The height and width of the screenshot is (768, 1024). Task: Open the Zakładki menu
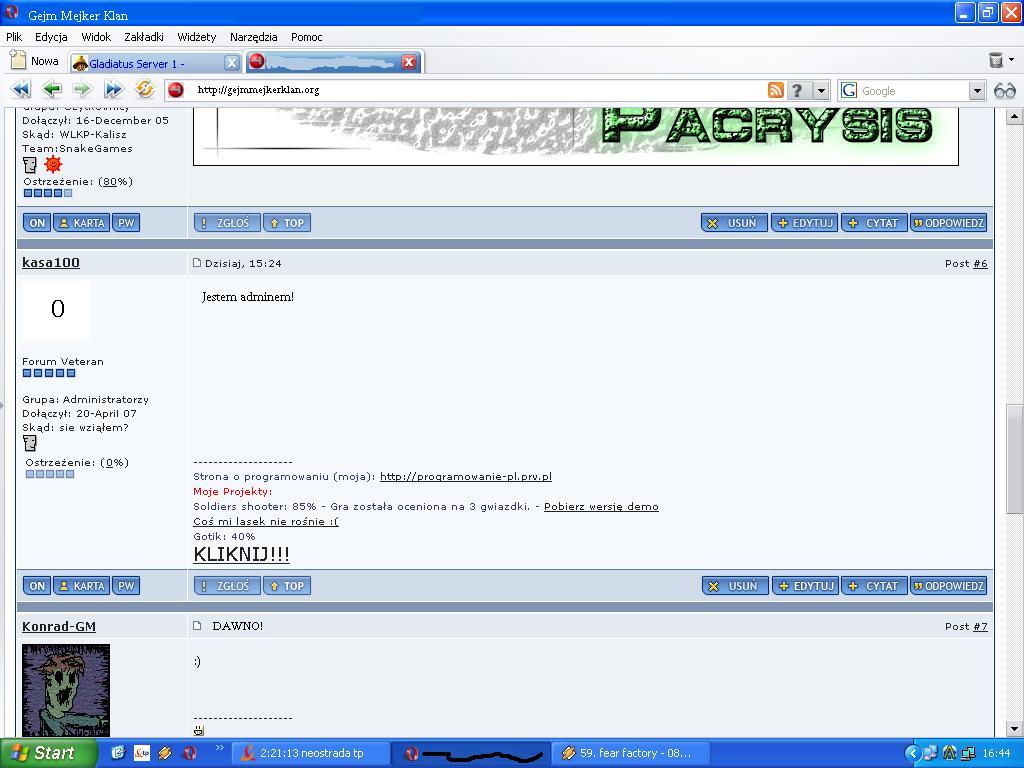pos(144,37)
